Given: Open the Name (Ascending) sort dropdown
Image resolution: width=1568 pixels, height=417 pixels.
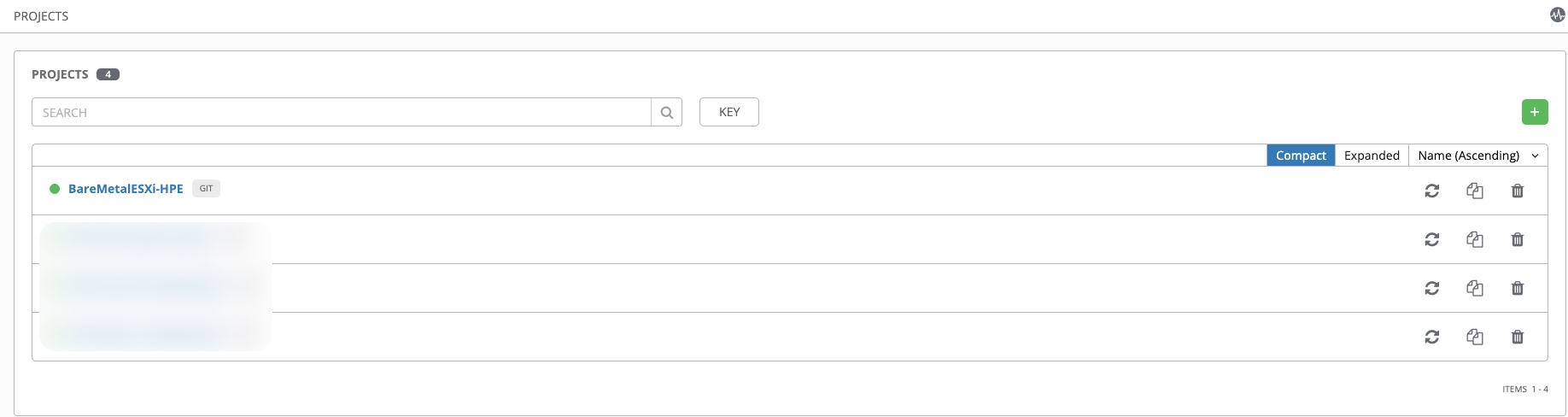Looking at the screenshot, I should point(1477,156).
